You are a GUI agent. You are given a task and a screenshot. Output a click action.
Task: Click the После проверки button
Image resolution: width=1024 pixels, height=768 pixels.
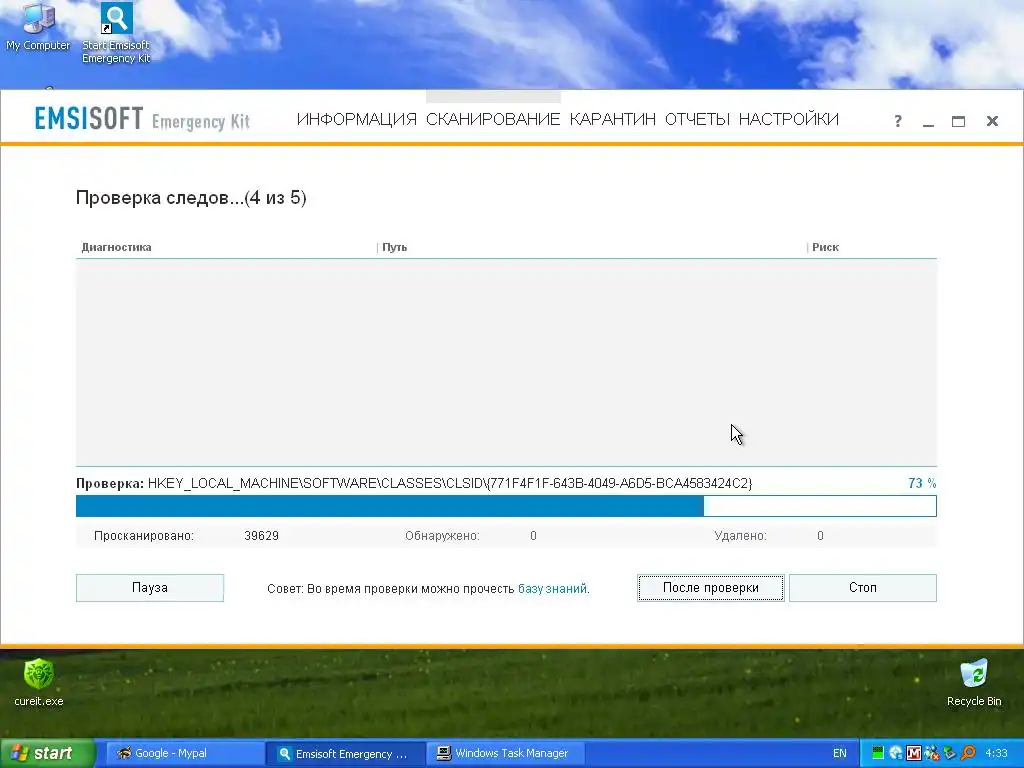(711, 588)
